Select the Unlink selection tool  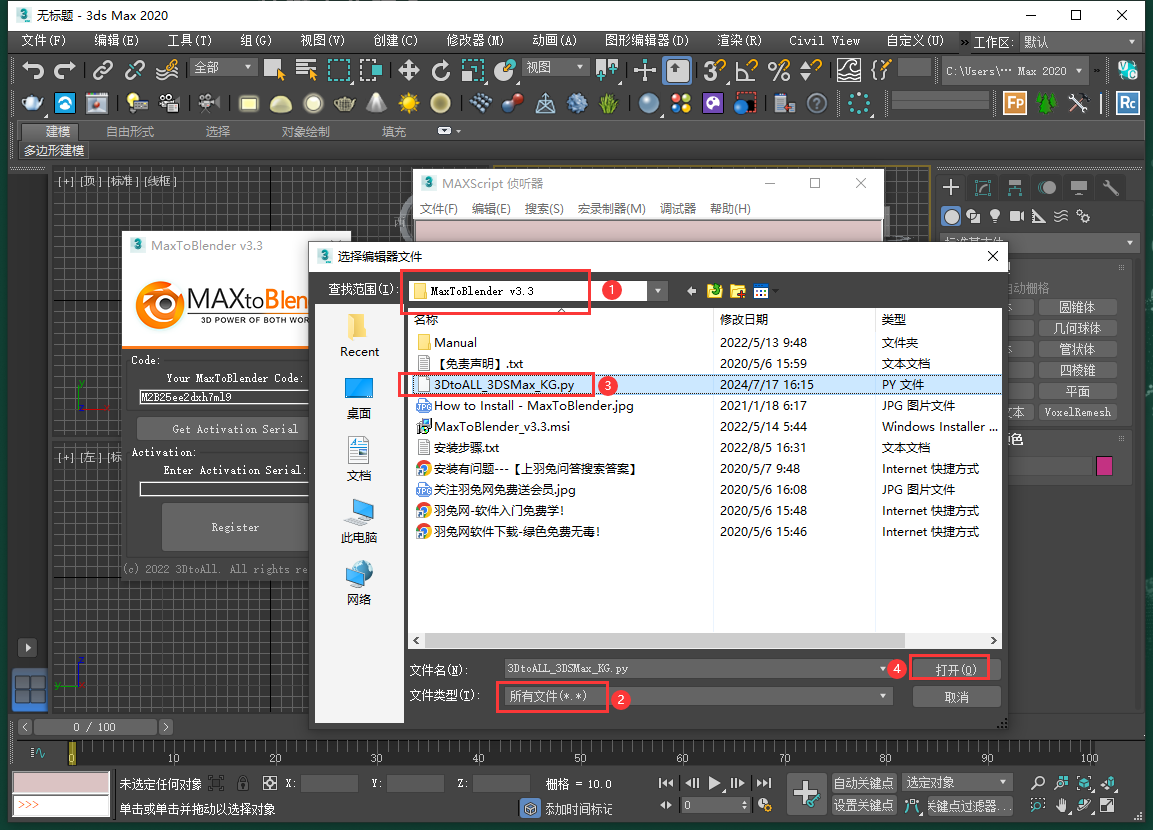click(x=135, y=71)
